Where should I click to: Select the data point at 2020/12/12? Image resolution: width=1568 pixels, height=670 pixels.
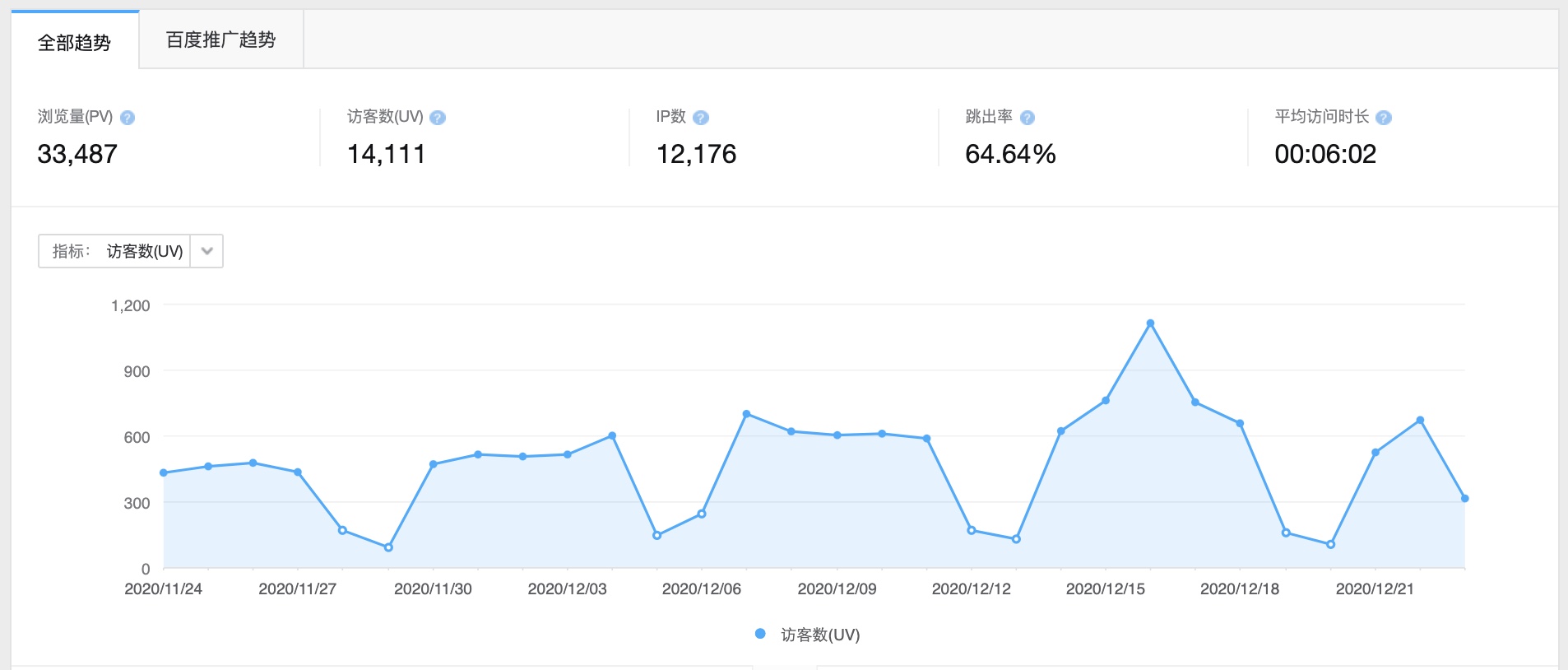point(972,530)
